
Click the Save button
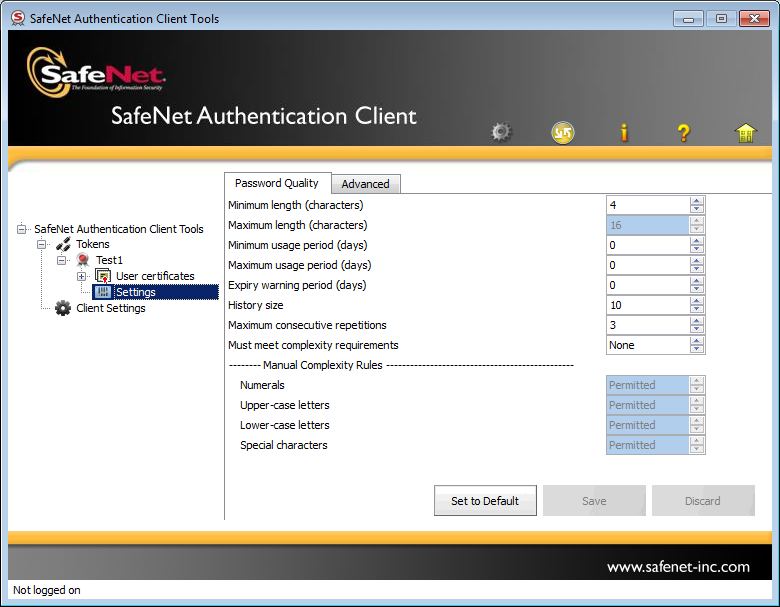(x=594, y=501)
